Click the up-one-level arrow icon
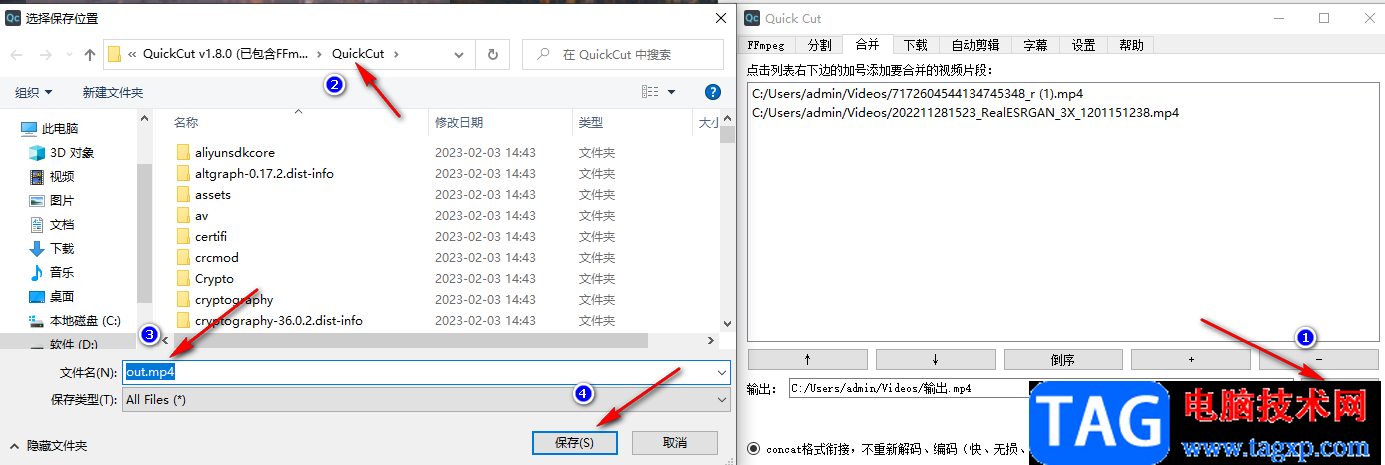 point(90,54)
